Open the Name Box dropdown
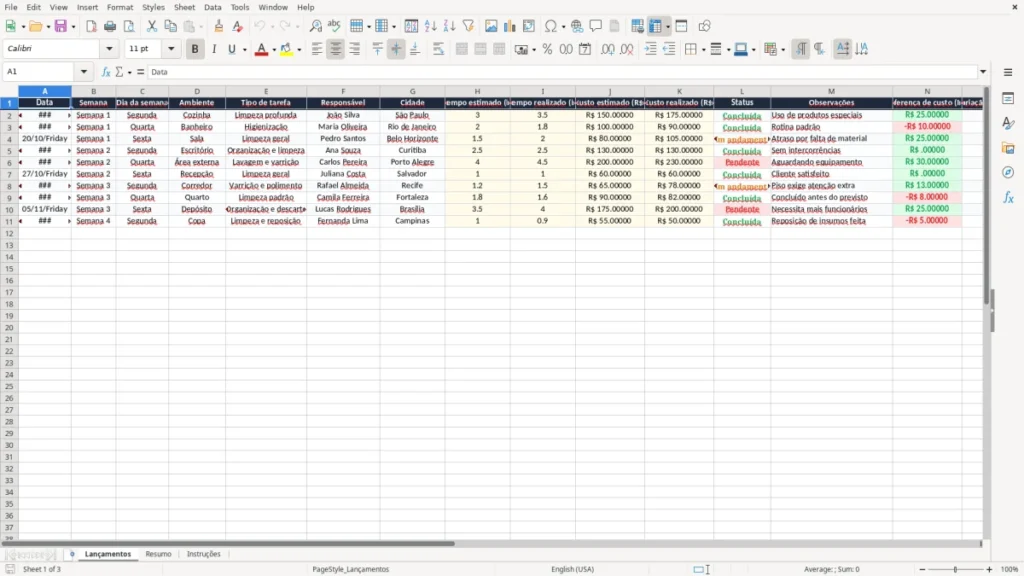This screenshot has height=576, width=1024. tap(84, 72)
